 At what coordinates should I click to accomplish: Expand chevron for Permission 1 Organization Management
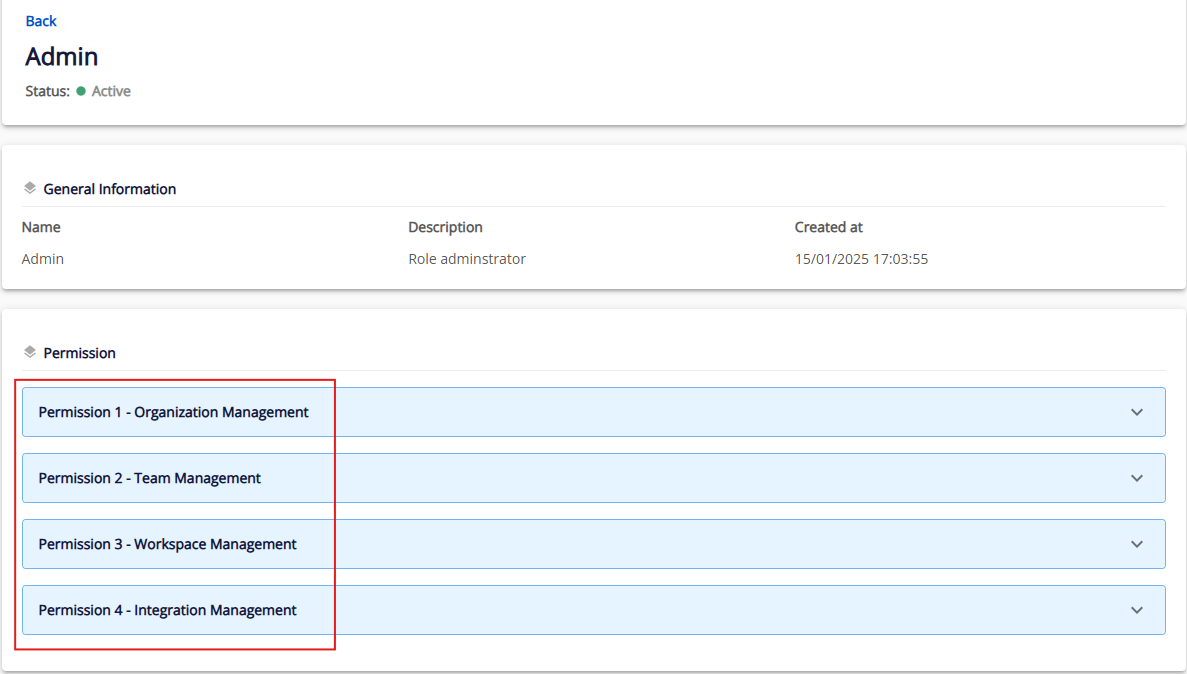click(1136, 412)
